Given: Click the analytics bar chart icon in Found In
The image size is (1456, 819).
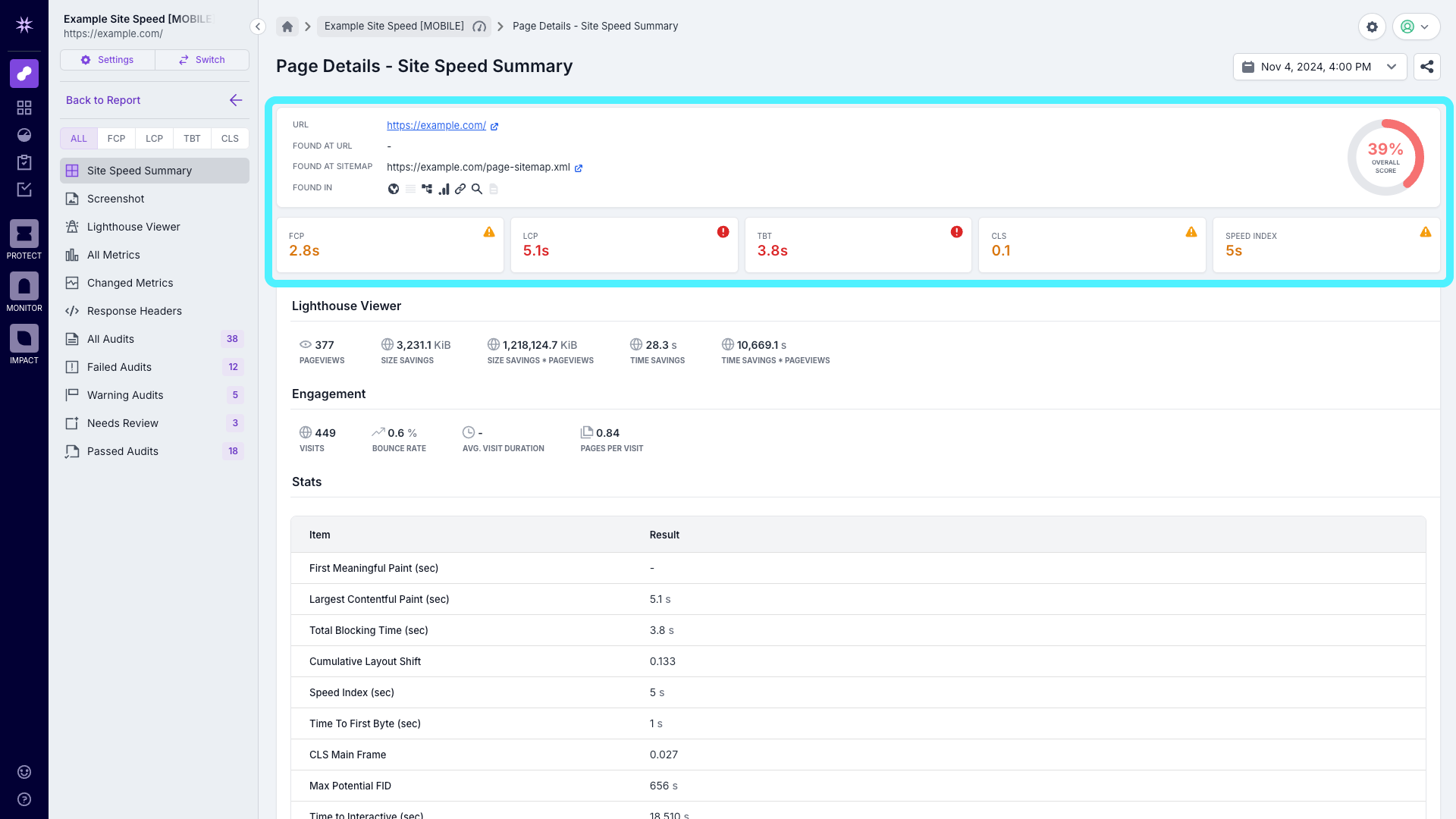Looking at the screenshot, I should (444, 189).
